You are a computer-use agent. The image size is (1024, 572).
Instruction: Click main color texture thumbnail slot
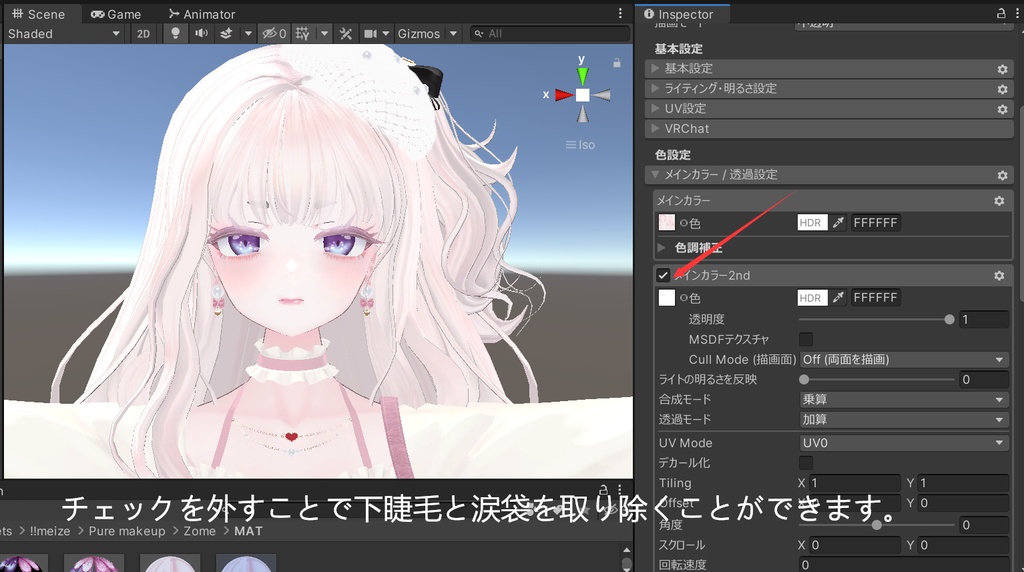pyautogui.click(x=666, y=223)
